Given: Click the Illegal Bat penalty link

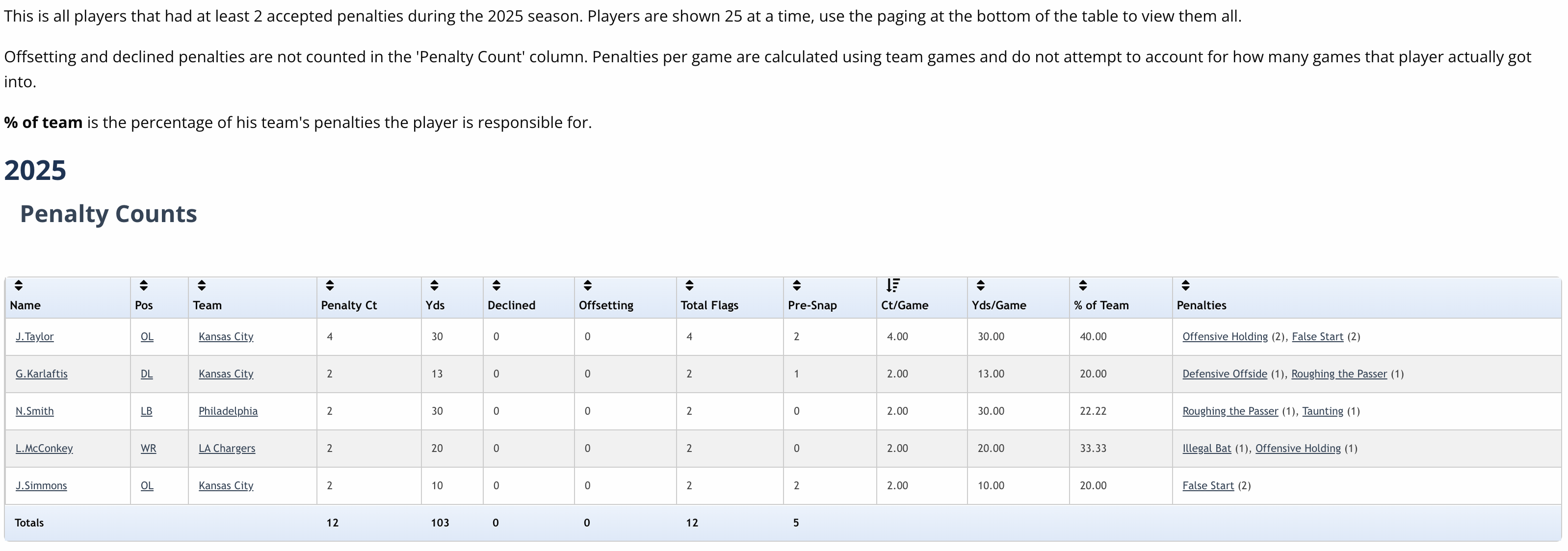Looking at the screenshot, I should pos(1206,448).
